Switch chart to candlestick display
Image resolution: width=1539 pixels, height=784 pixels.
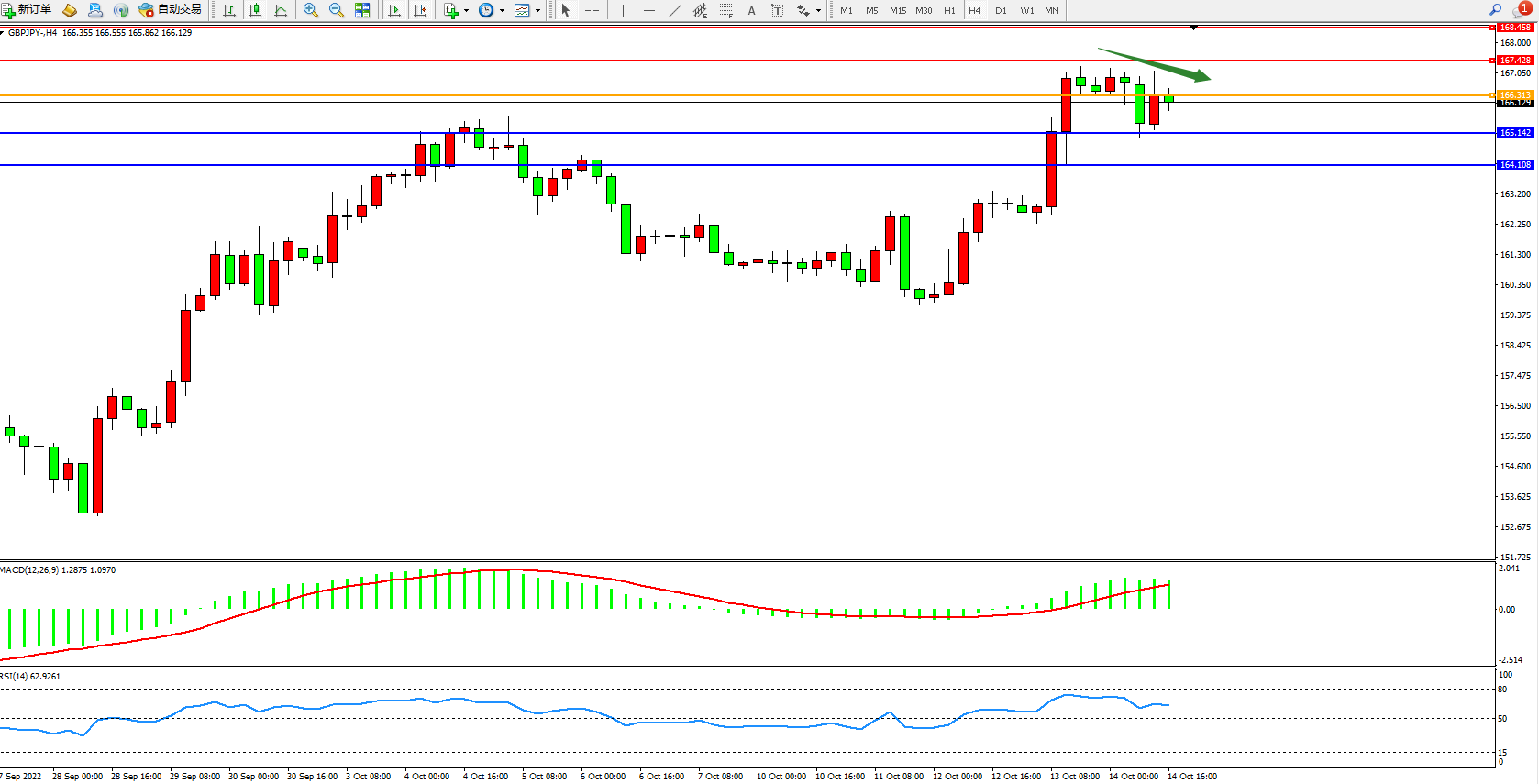click(255, 10)
